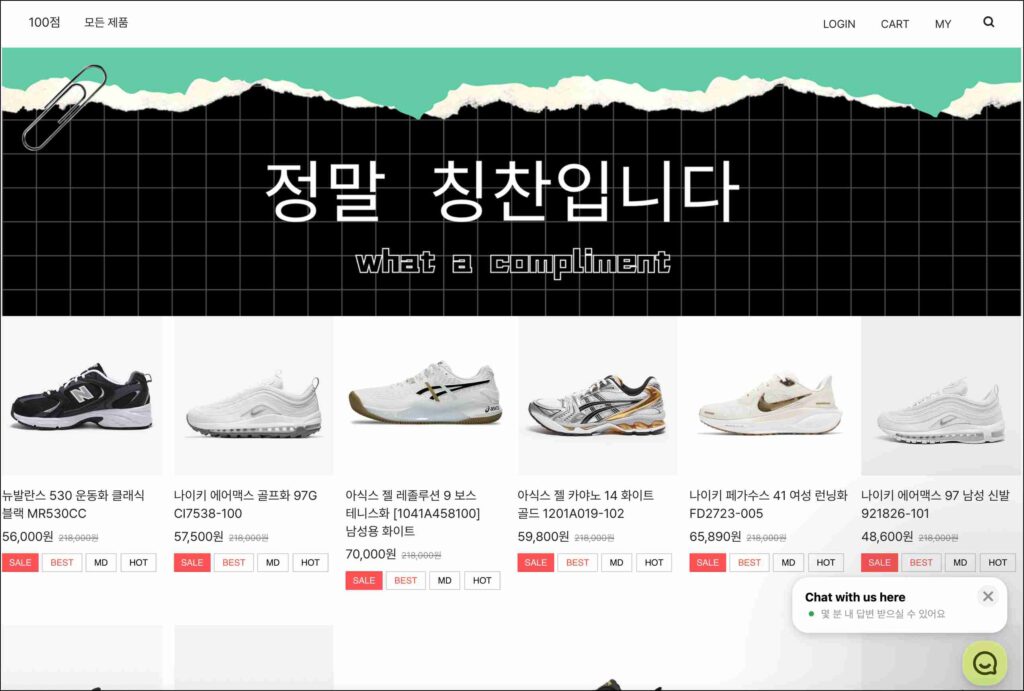Open the Nike Air Max golf 97G image
The image size is (1024, 691).
[x=253, y=396]
